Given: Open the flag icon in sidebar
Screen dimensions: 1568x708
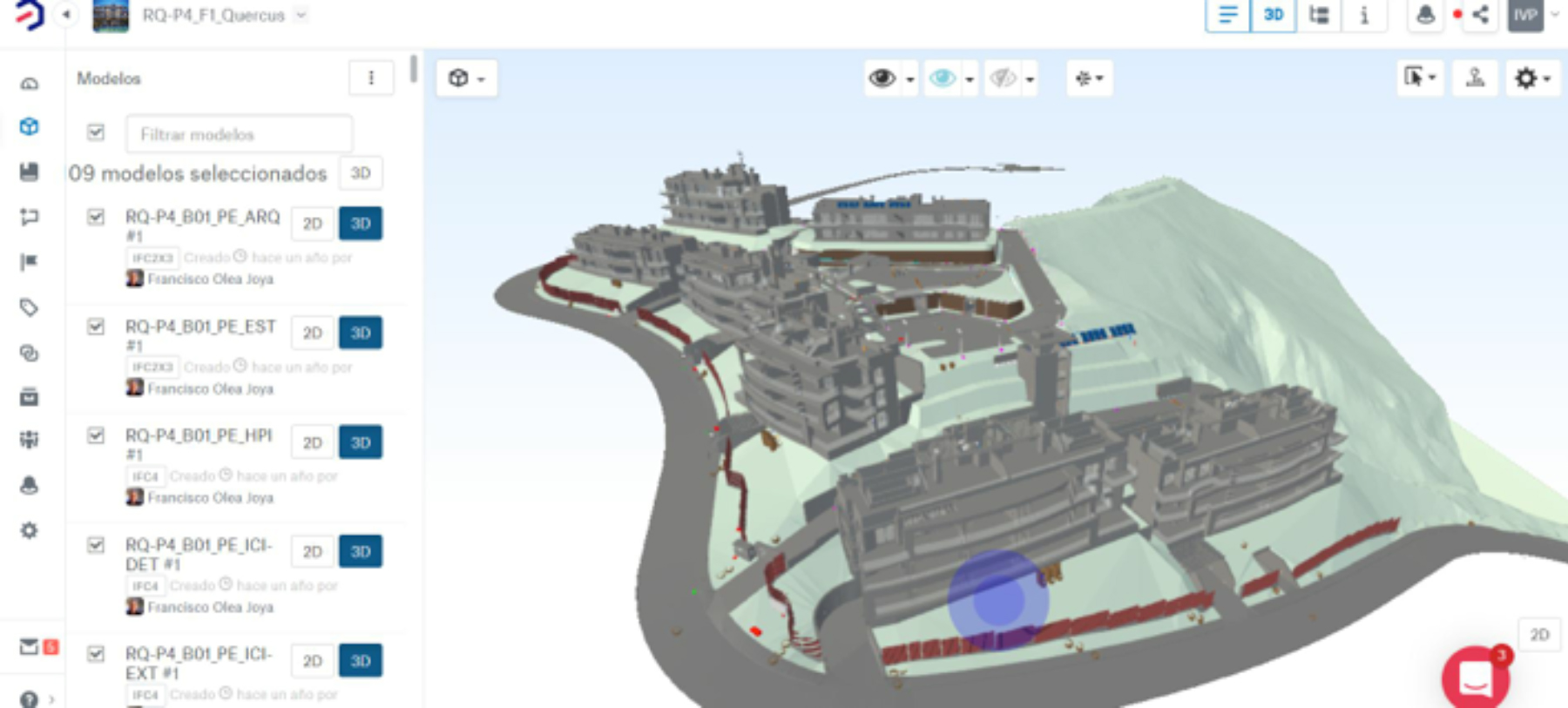Looking at the screenshot, I should pyautogui.click(x=30, y=261).
